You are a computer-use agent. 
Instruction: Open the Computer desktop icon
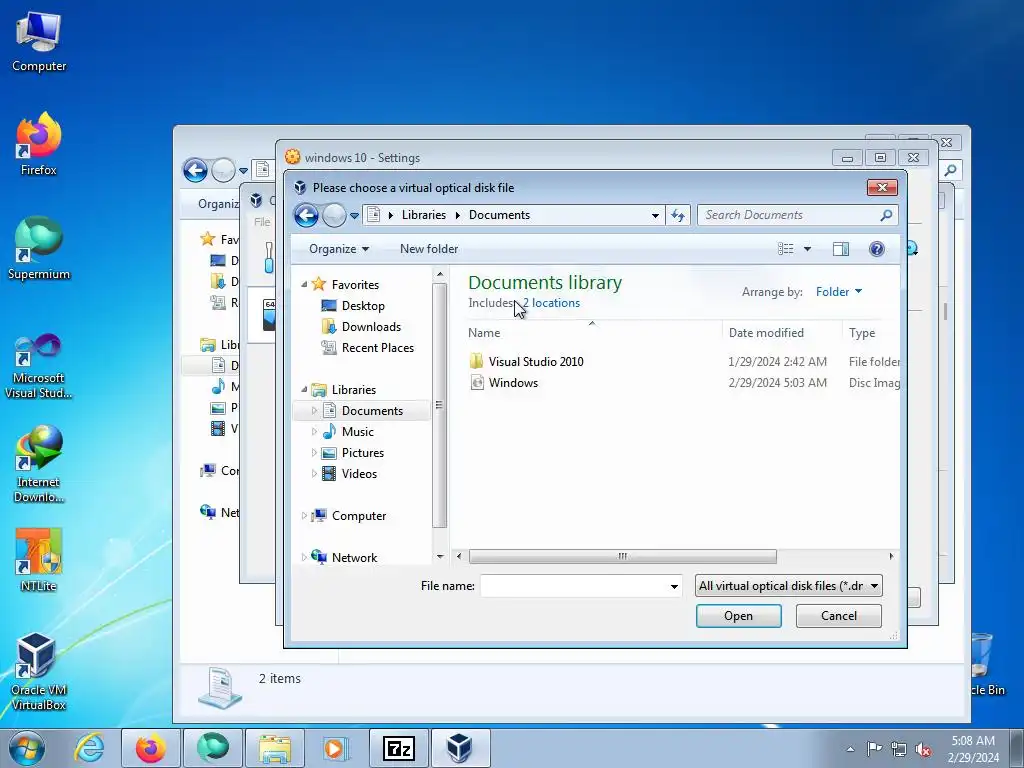(x=39, y=42)
